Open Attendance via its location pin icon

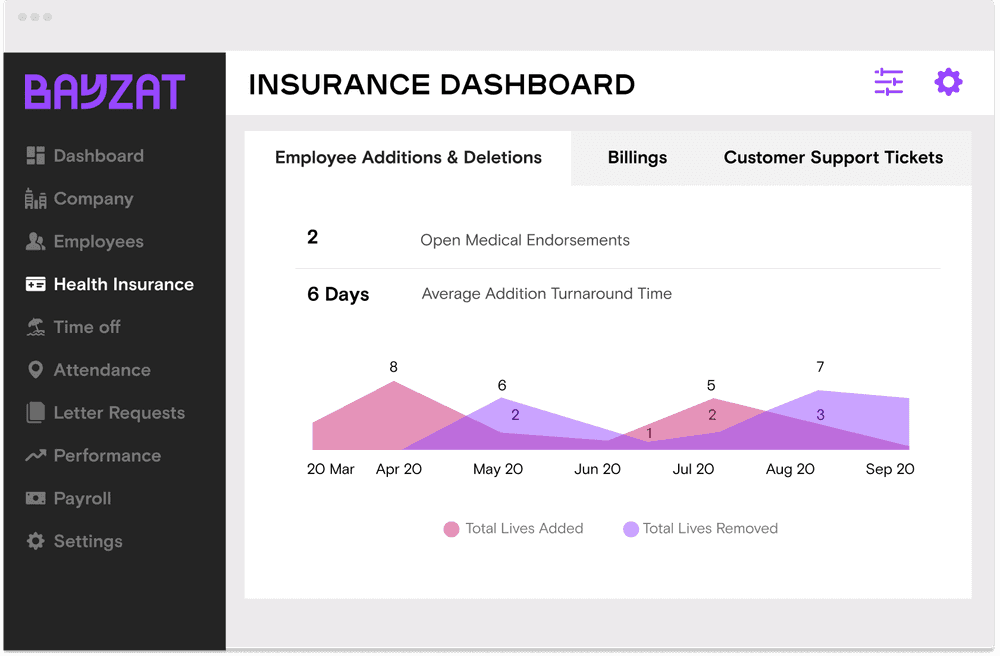tap(37, 370)
